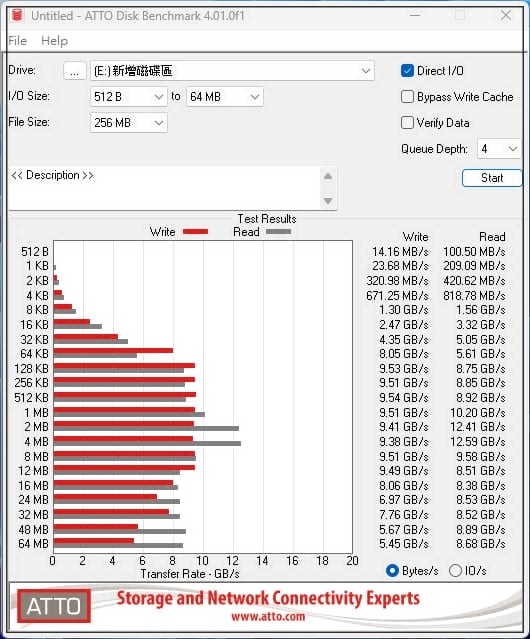530x639 pixels.
Task: Click the red Write legend marker
Action: pos(195,231)
